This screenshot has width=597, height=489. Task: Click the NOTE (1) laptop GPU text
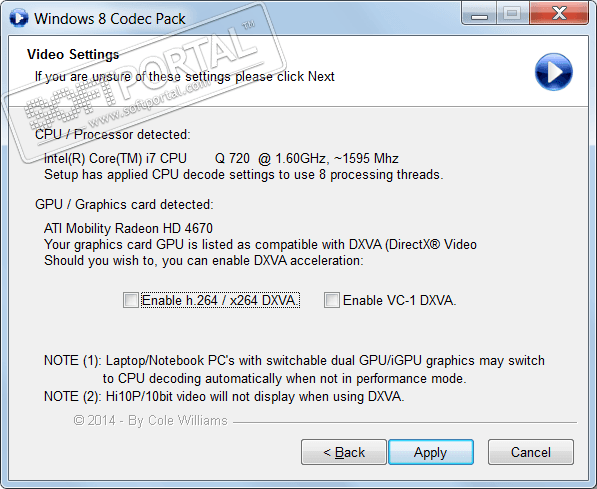294,369
